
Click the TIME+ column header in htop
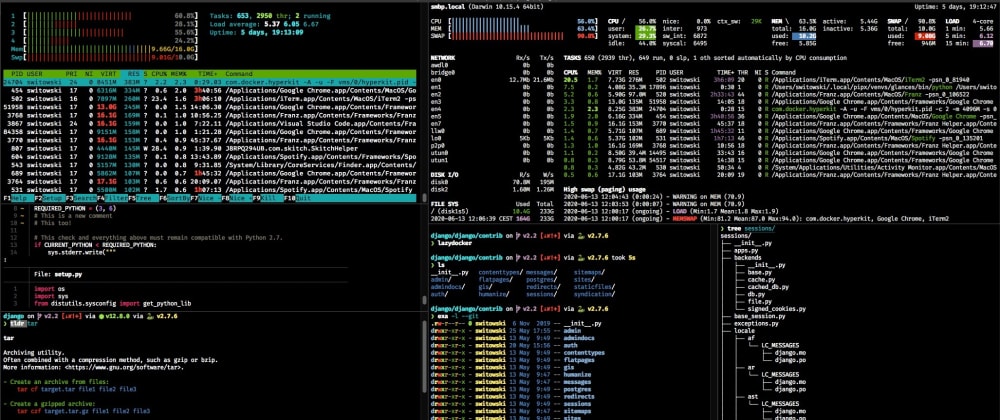click(x=207, y=74)
